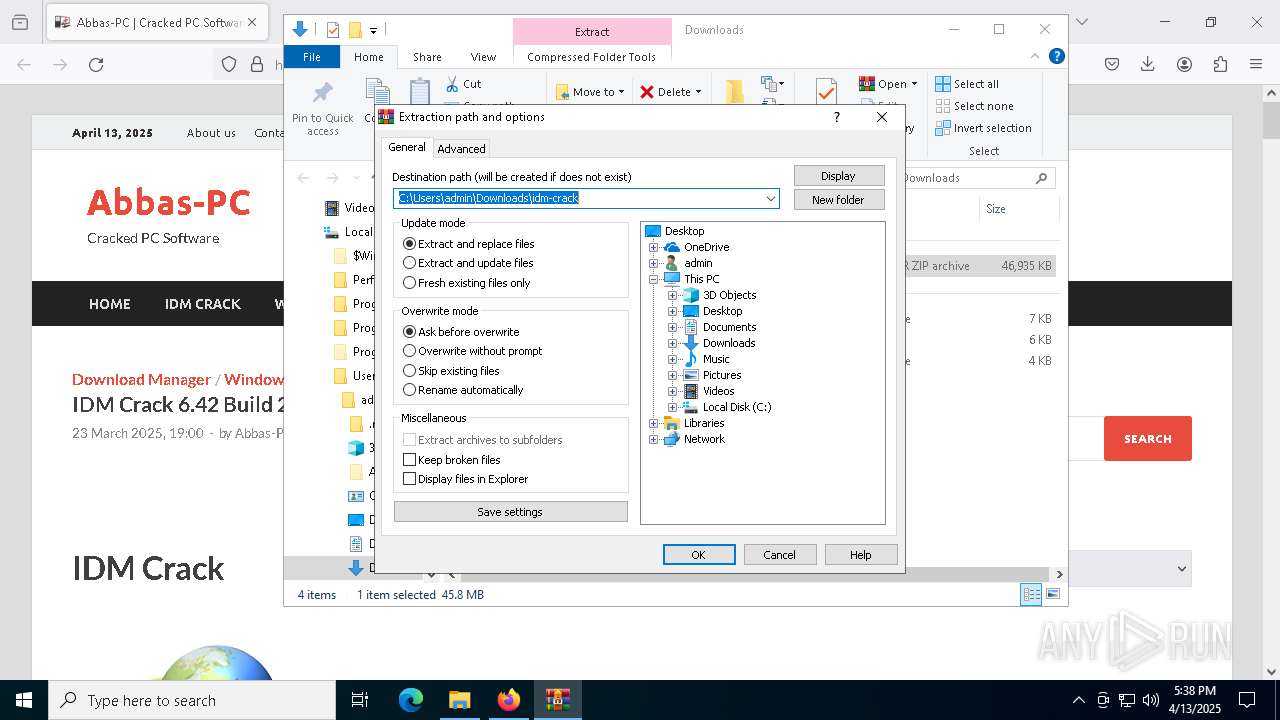Expand Downloads node in folder tree
This screenshot has height=720, width=1280.
(672, 343)
